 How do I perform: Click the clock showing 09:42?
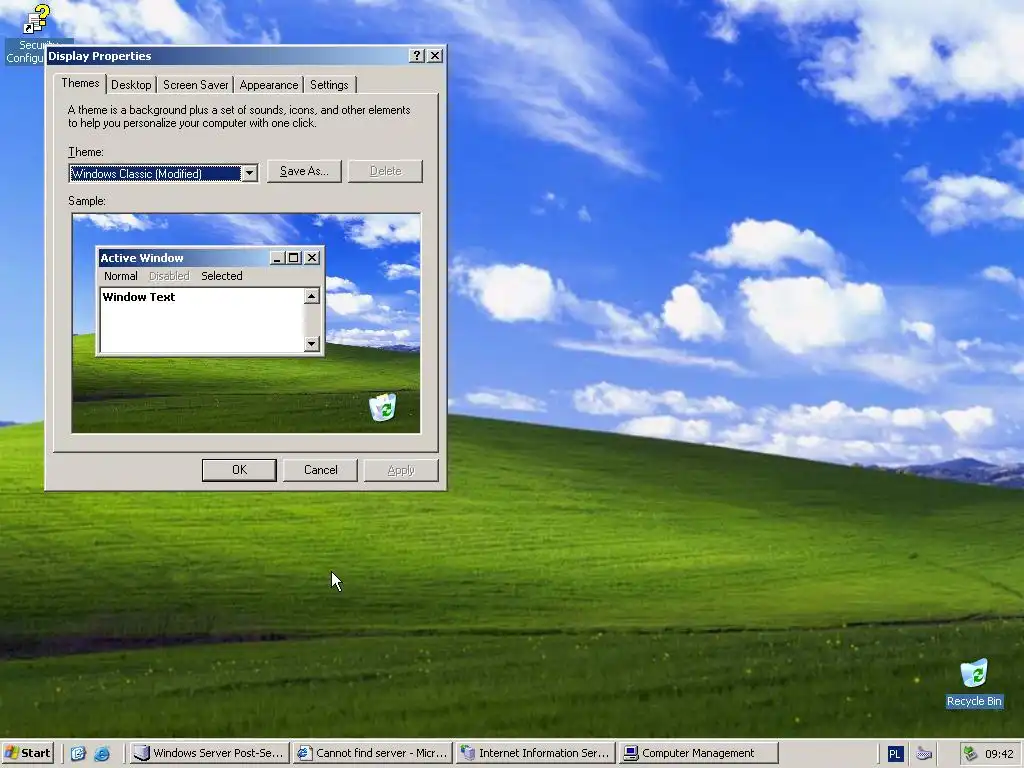pyautogui.click(x=999, y=754)
